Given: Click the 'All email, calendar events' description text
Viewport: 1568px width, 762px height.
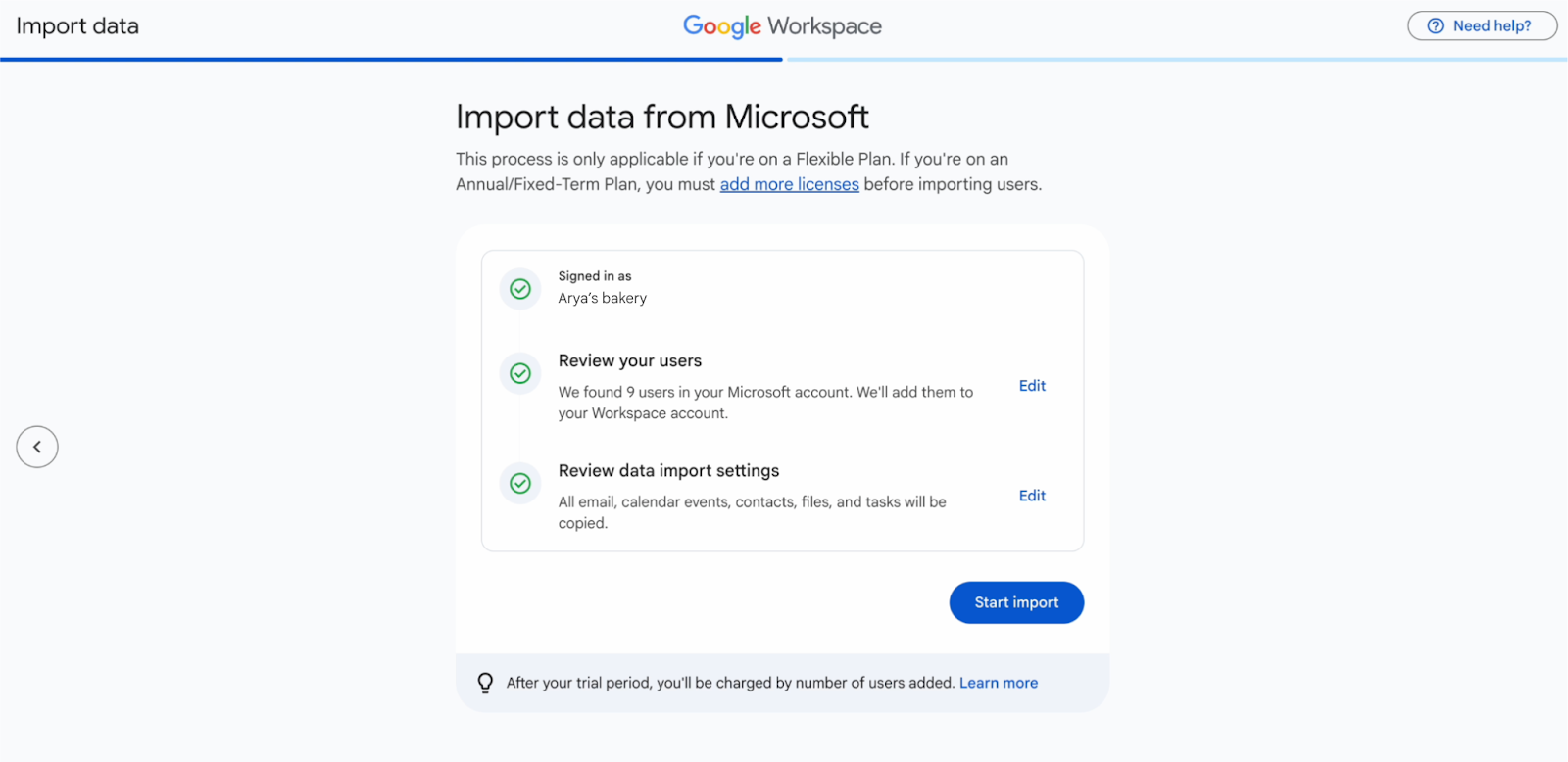Looking at the screenshot, I should (753, 512).
